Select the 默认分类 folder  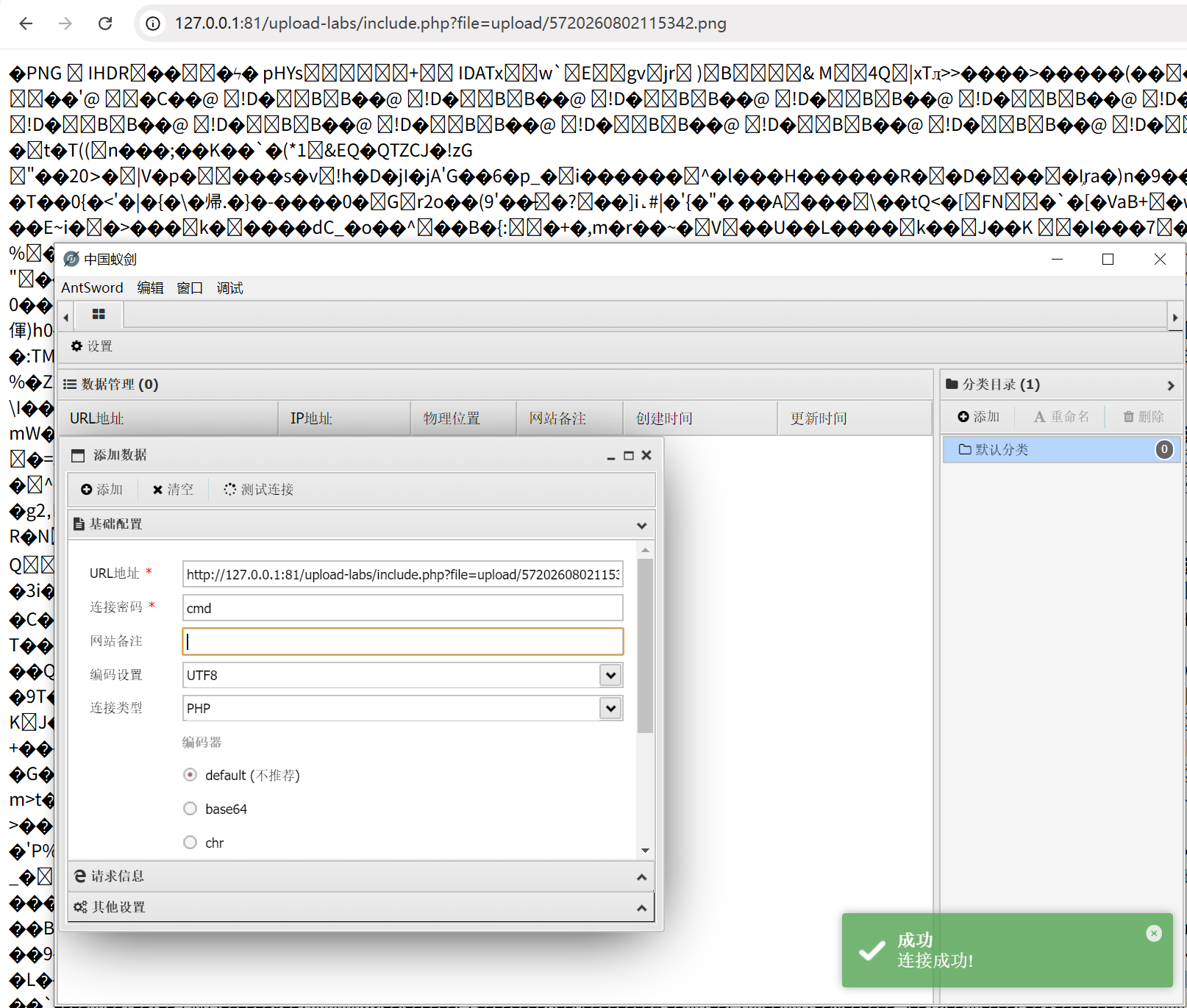(x=1061, y=449)
